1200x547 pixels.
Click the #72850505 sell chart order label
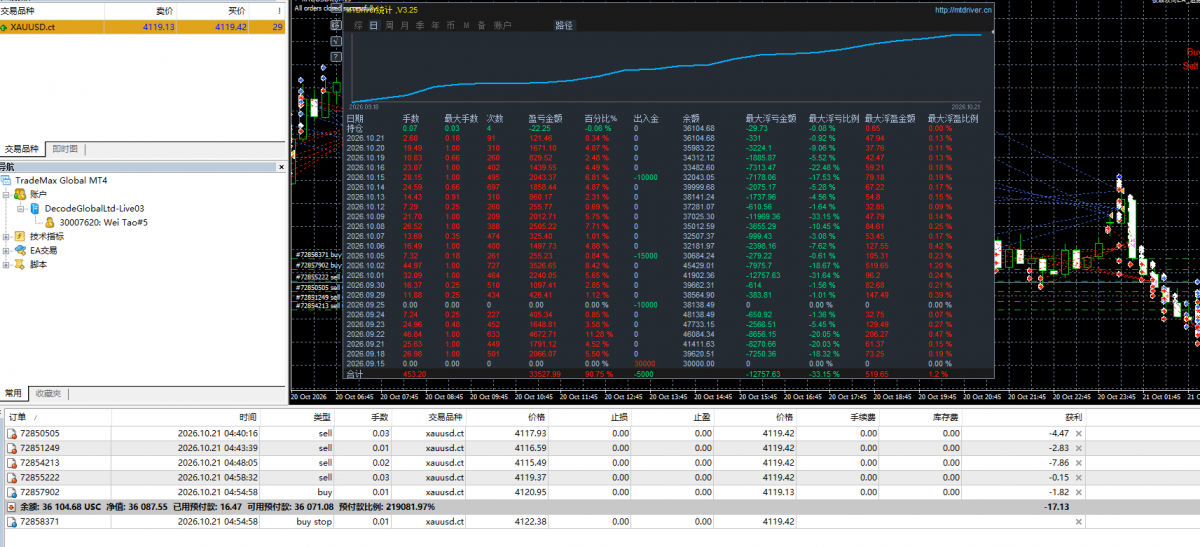pyautogui.click(x=318, y=287)
